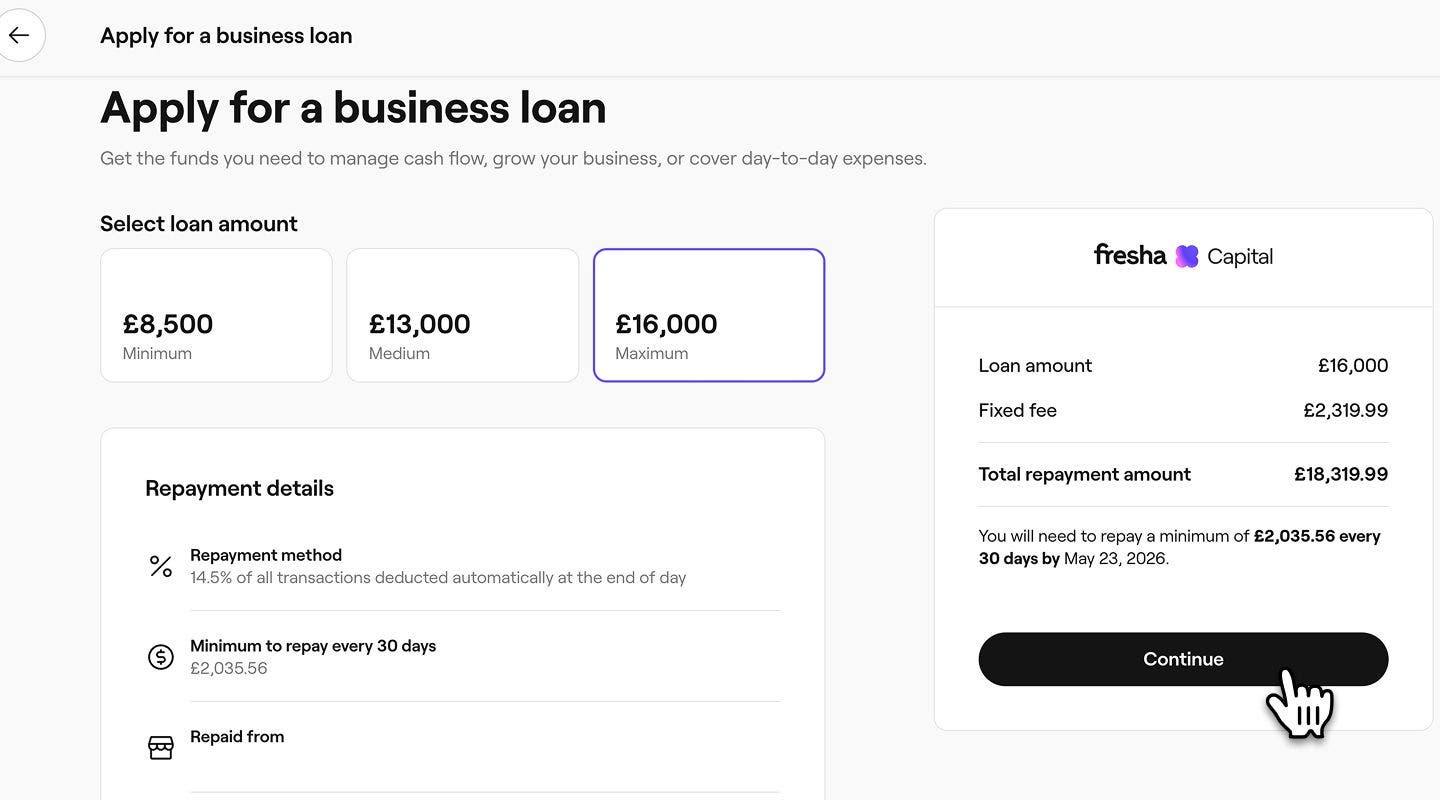The width and height of the screenshot is (1440, 800).
Task: Click the percent icon beside Repayment method
Action: (161, 566)
